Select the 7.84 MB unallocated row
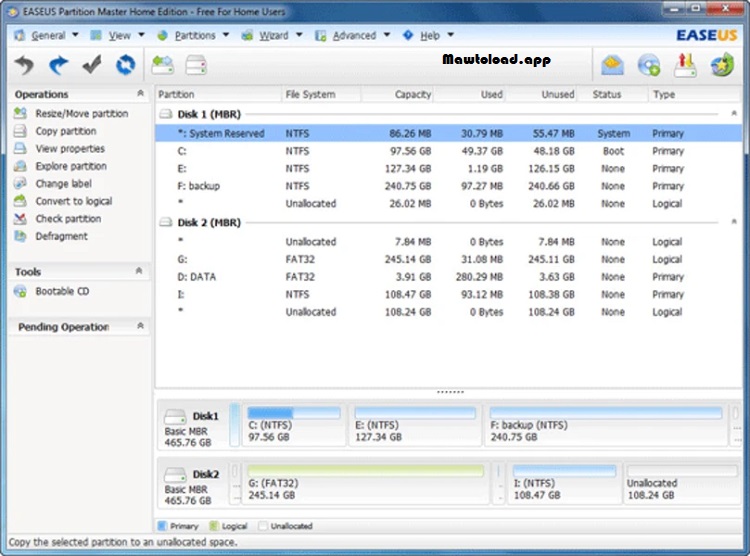This screenshot has width=750, height=556. [448, 242]
